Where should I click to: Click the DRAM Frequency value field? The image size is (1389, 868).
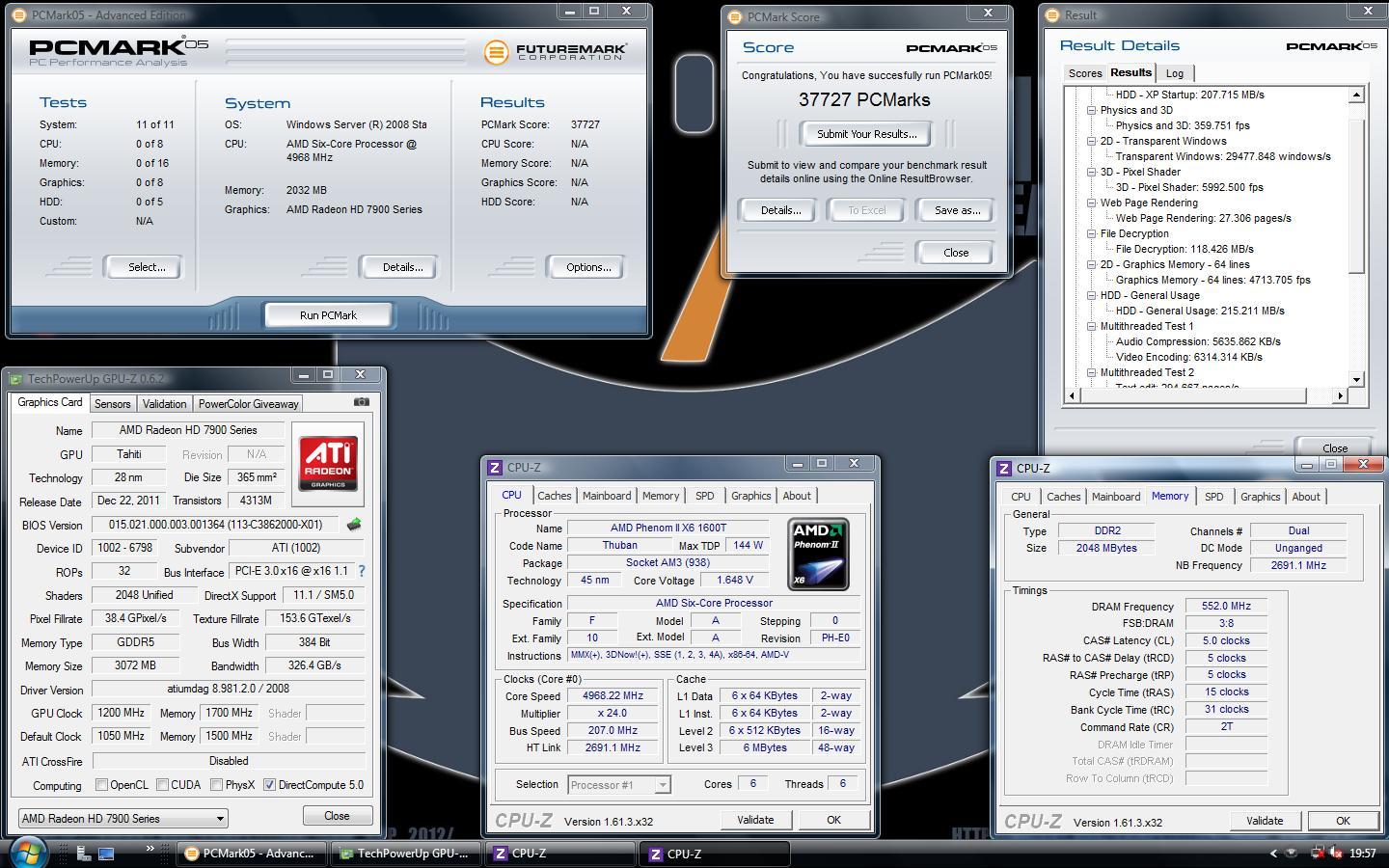click(1226, 607)
